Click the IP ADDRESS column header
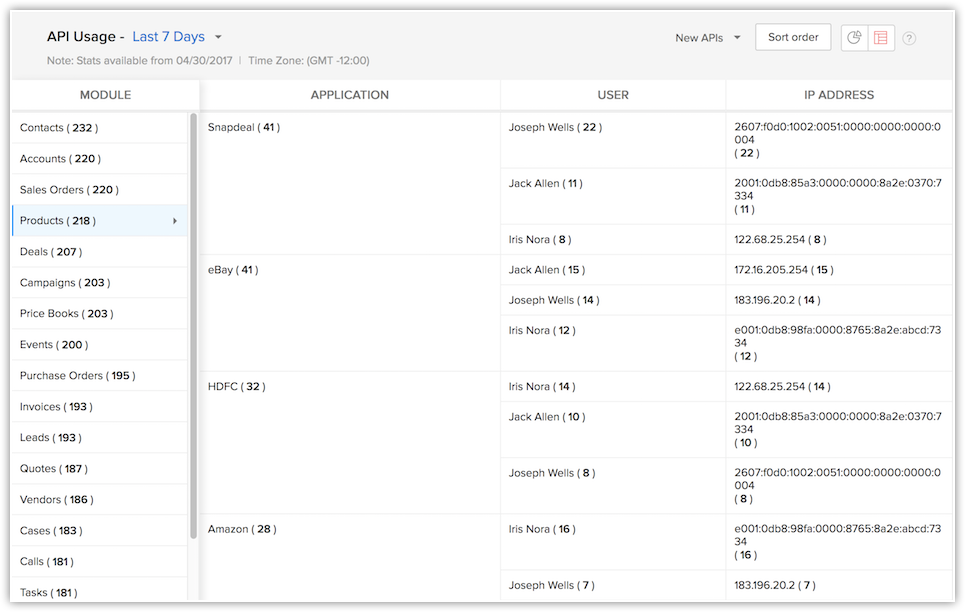This screenshot has height=612, width=965. pyautogui.click(x=839, y=95)
